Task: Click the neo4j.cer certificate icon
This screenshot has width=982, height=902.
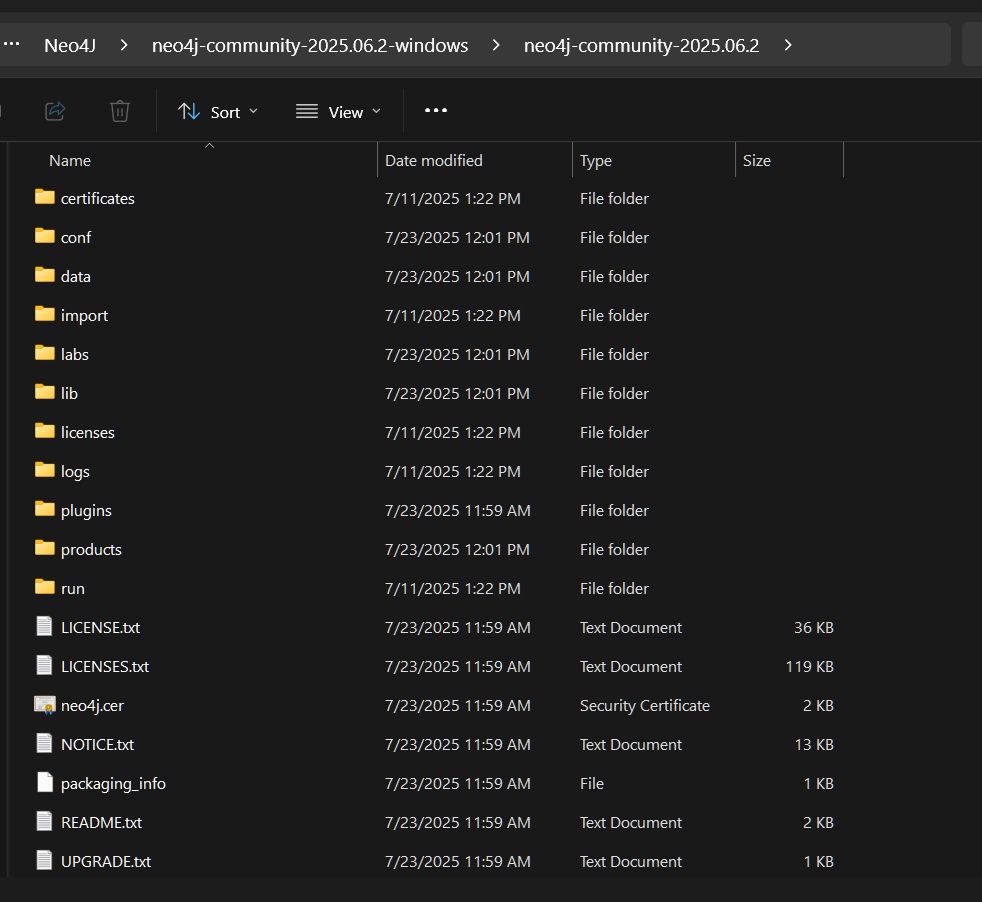Action: (44, 705)
